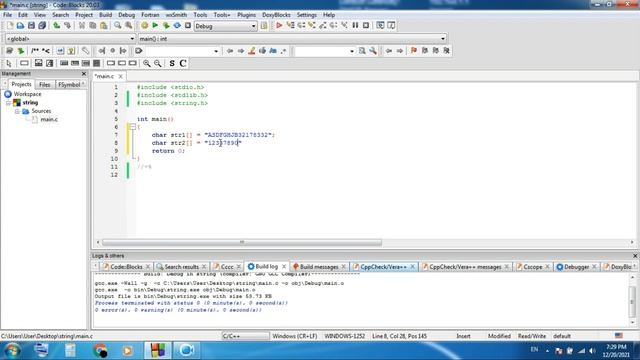Click the editor scroll right arrow
The width and height of the screenshot is (640, 360).
pos(632,242)
